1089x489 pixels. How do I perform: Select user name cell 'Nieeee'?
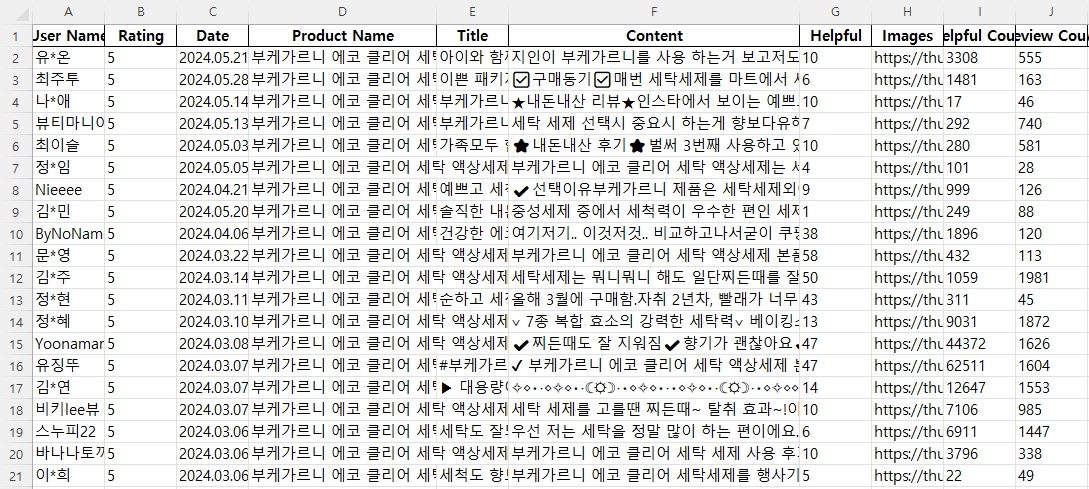[68, 189]
